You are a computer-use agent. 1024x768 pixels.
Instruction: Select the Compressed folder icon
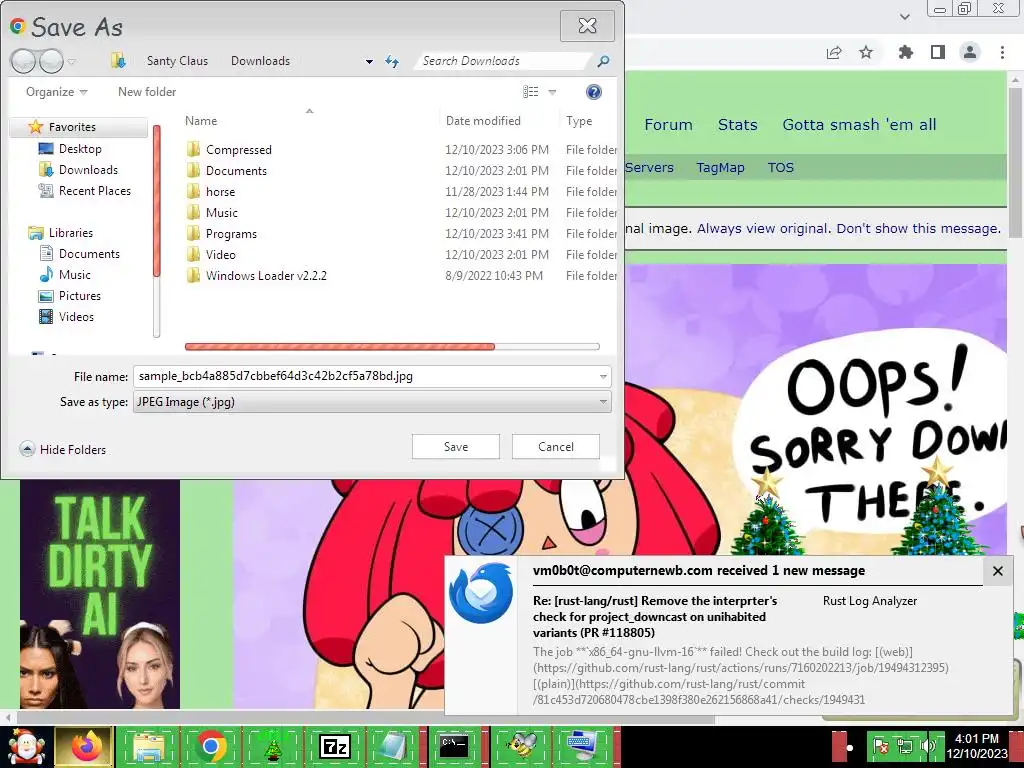[x=193, y=150]
